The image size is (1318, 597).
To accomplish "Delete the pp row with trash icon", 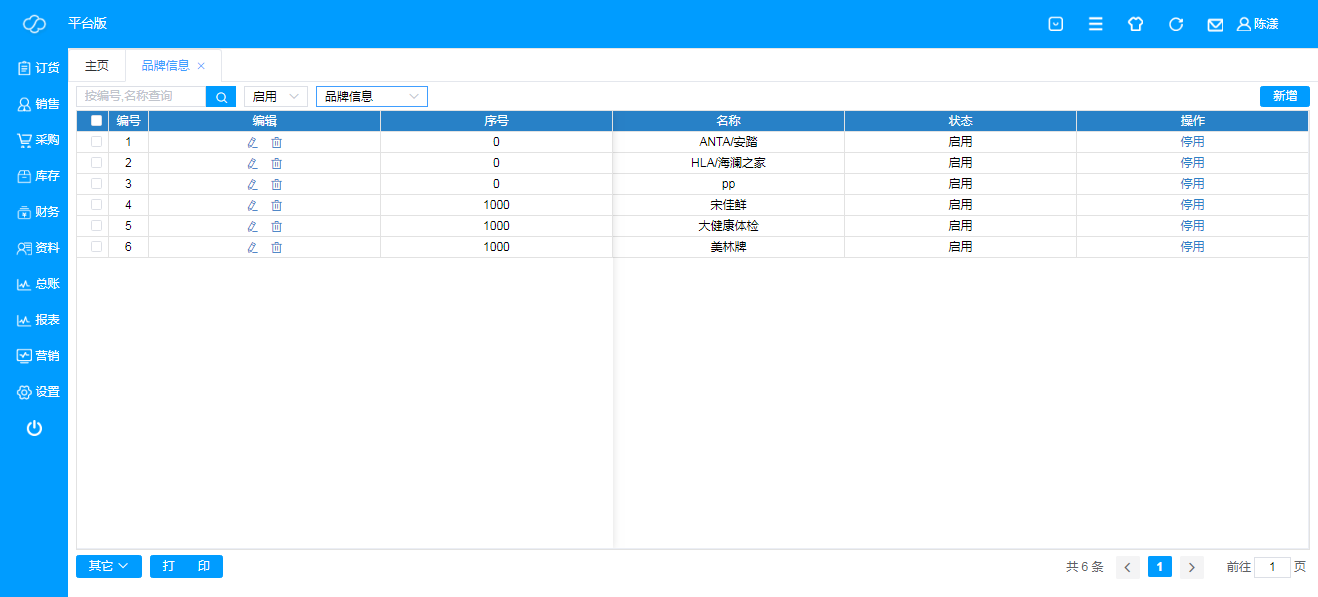I will [x=277, y=184].
